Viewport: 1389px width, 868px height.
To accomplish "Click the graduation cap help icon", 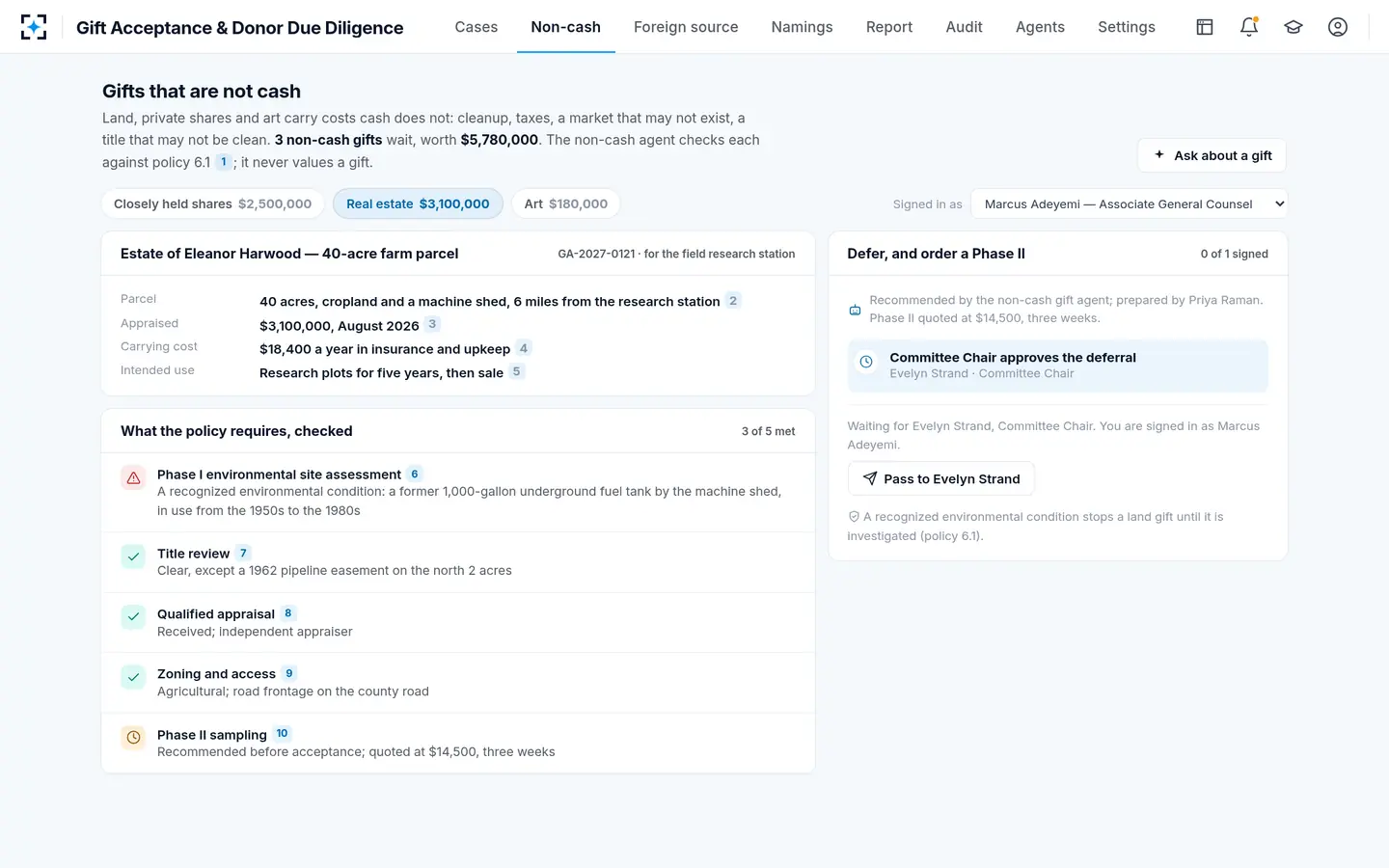I will point(1294,27).
